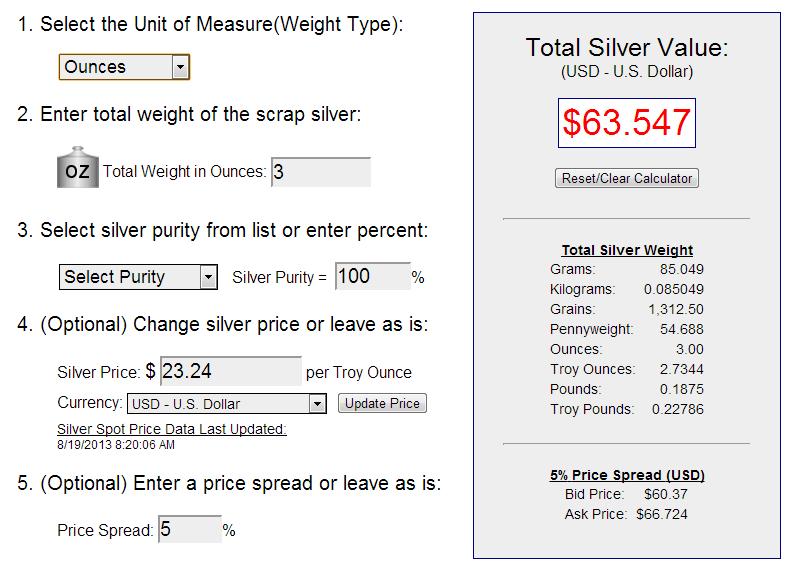Click the OZ weight icon
The height and width of the screenshot is (567, 790).
click(77, 170)
